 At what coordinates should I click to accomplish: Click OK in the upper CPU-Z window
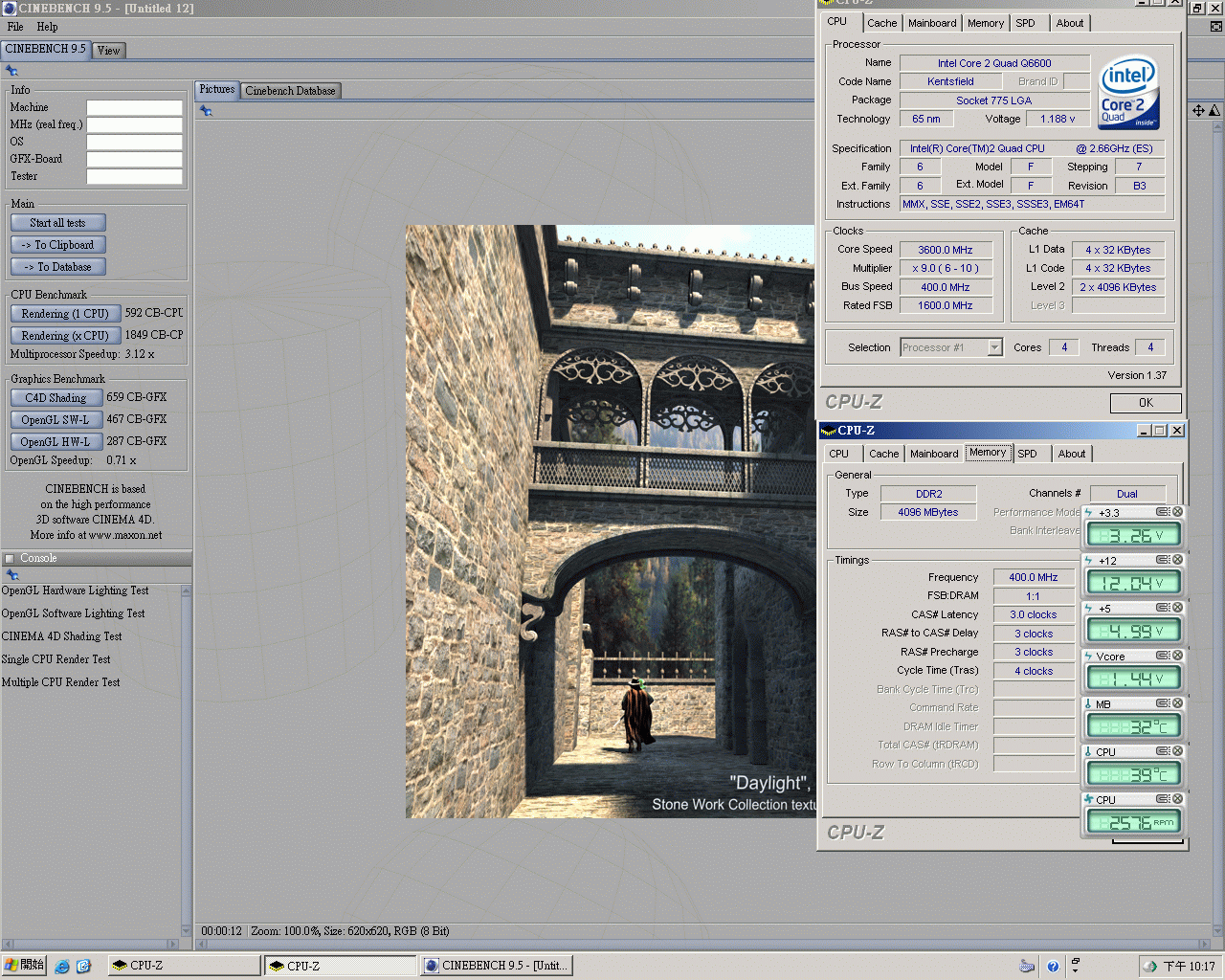tap(1146, 403)
